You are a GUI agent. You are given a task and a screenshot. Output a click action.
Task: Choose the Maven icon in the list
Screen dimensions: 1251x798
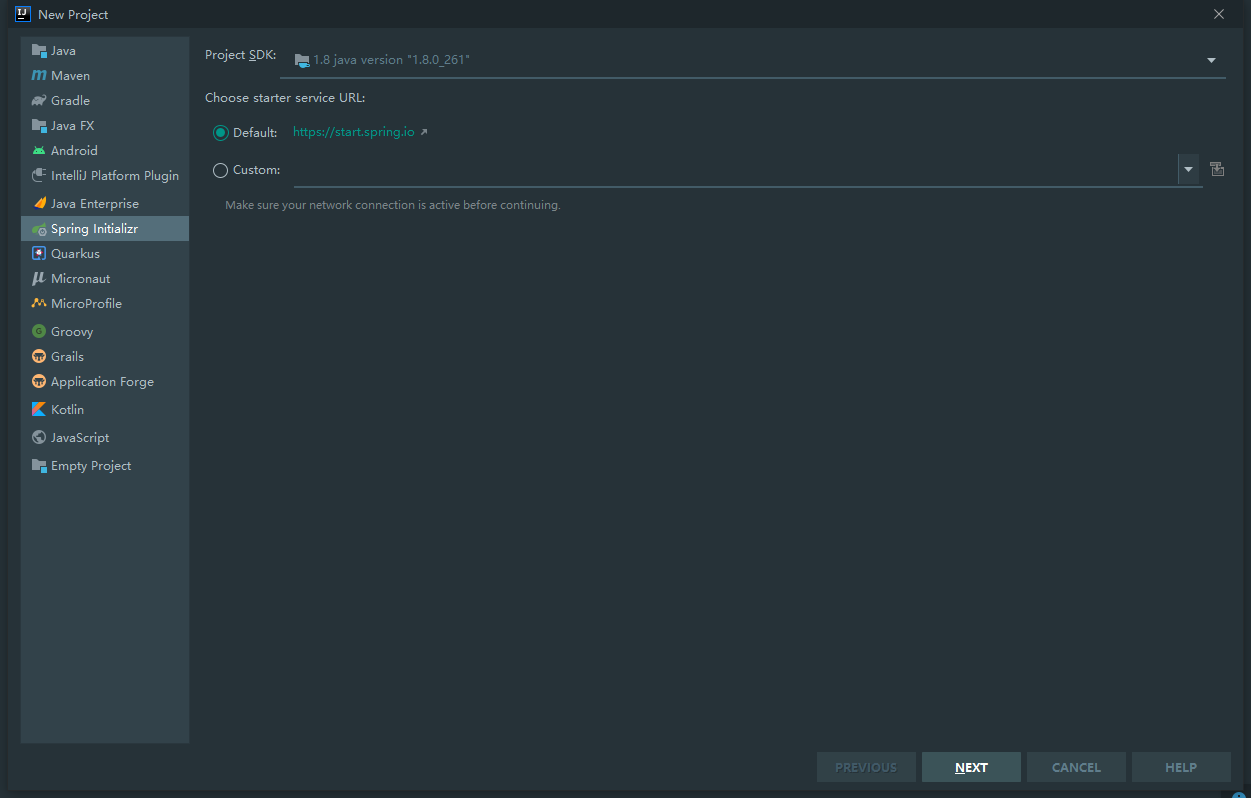point(39,76)
